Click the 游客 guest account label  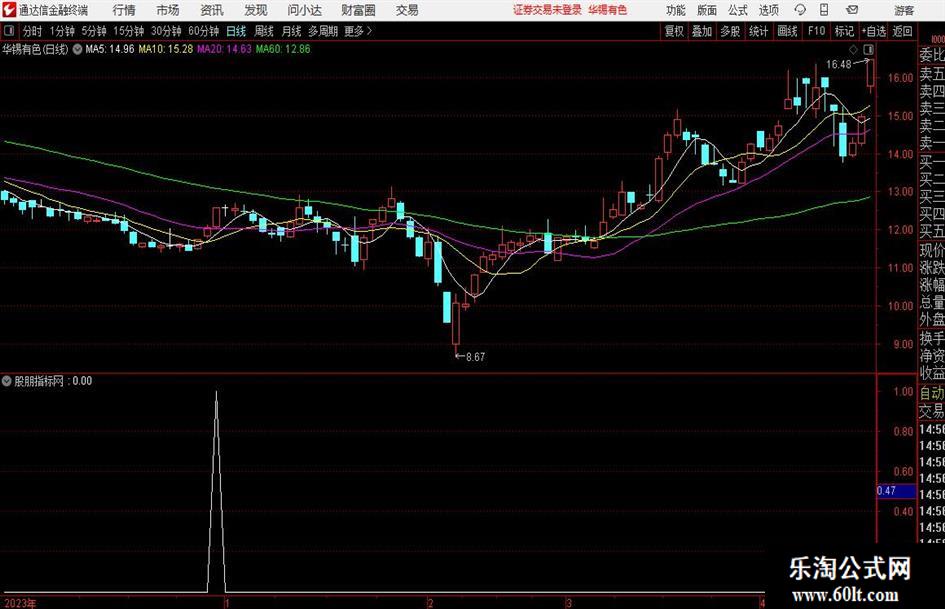coord(904,10)
